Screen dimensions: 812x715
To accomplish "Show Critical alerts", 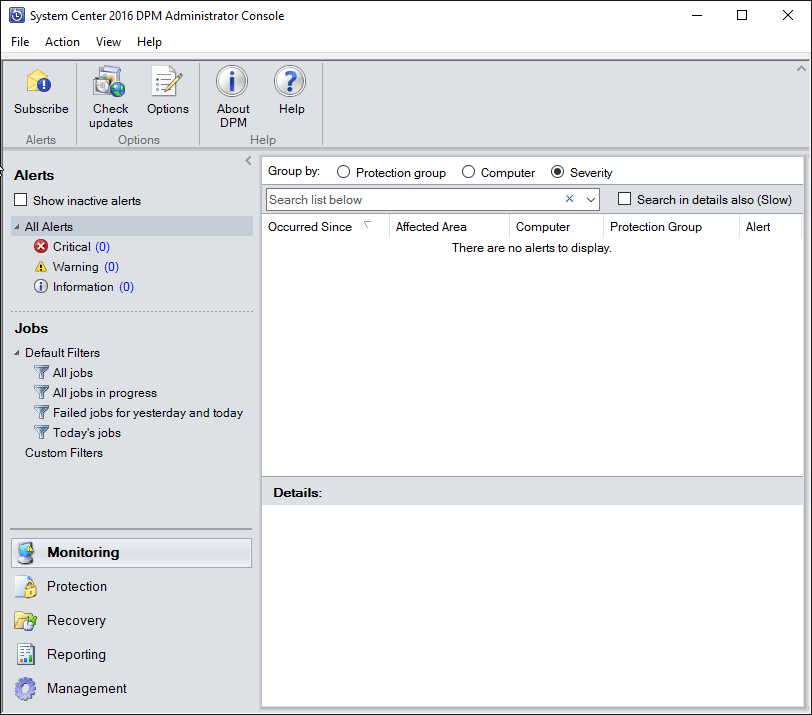I will 81,246.
